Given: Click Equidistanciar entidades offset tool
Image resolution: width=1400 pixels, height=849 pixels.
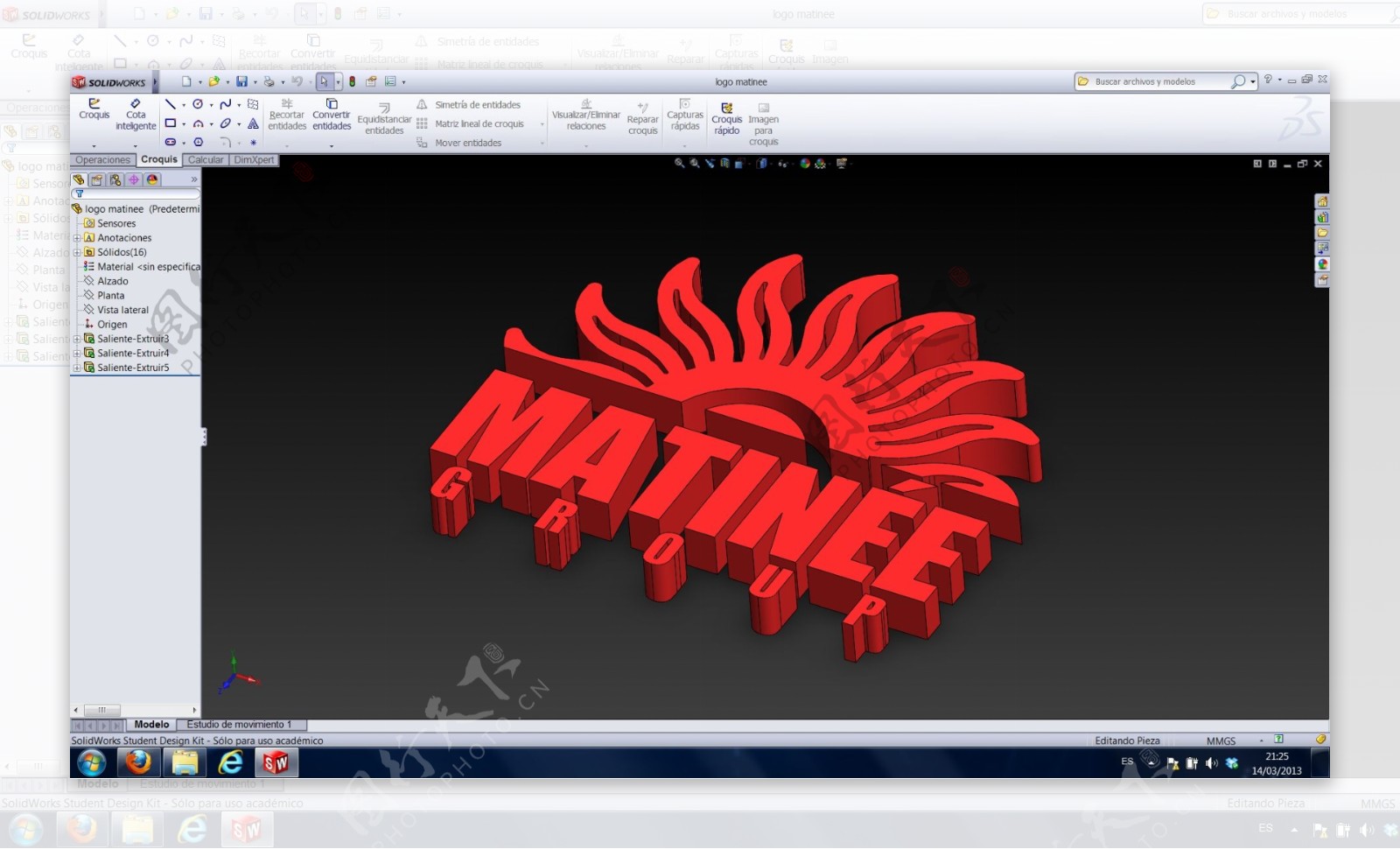Looking at the screenshot, I should click(x=384, y=119).
